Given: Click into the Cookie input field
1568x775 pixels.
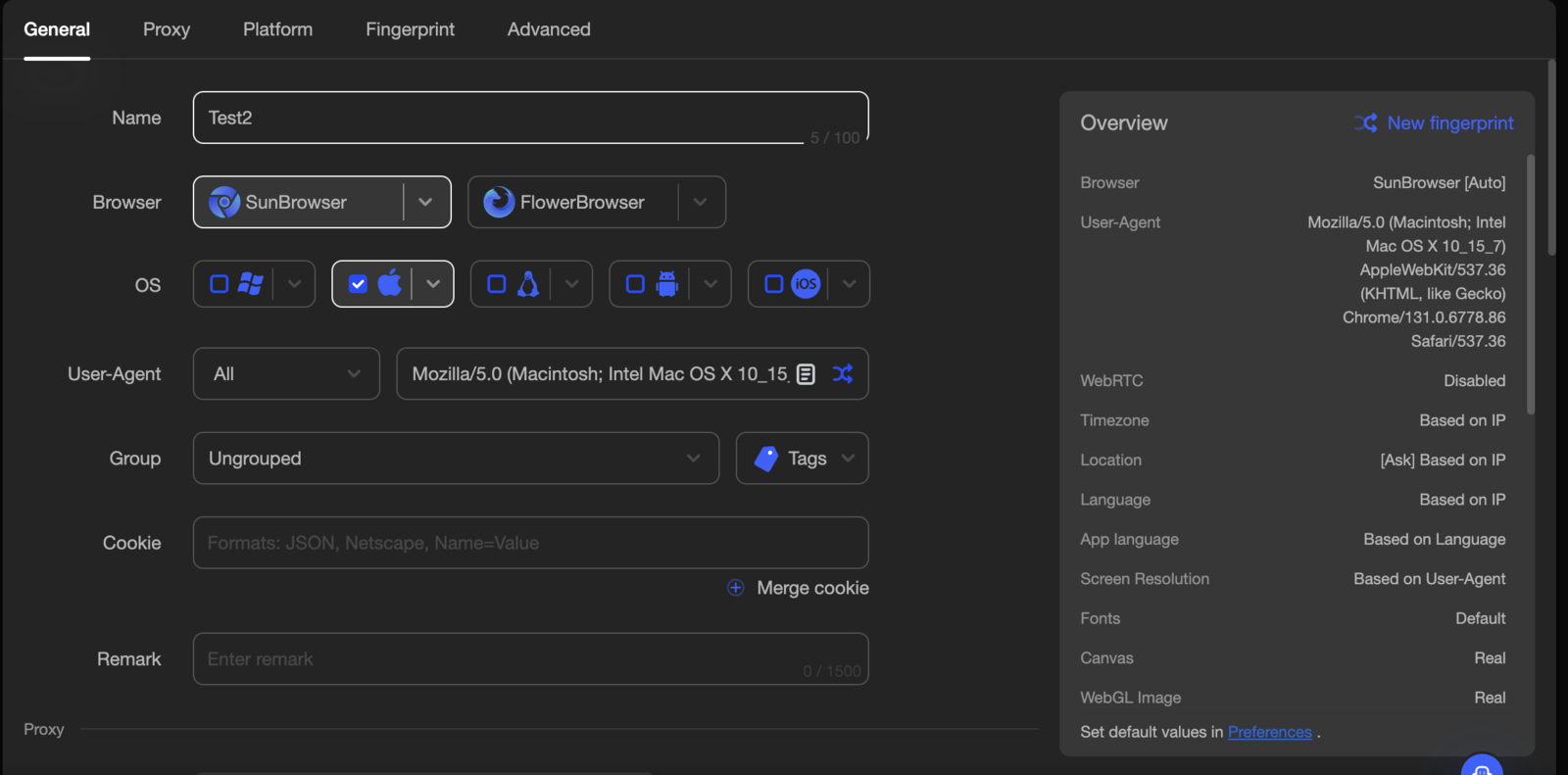Looking at the screenshot, I should pyautogui.click(x=530, y=543).
